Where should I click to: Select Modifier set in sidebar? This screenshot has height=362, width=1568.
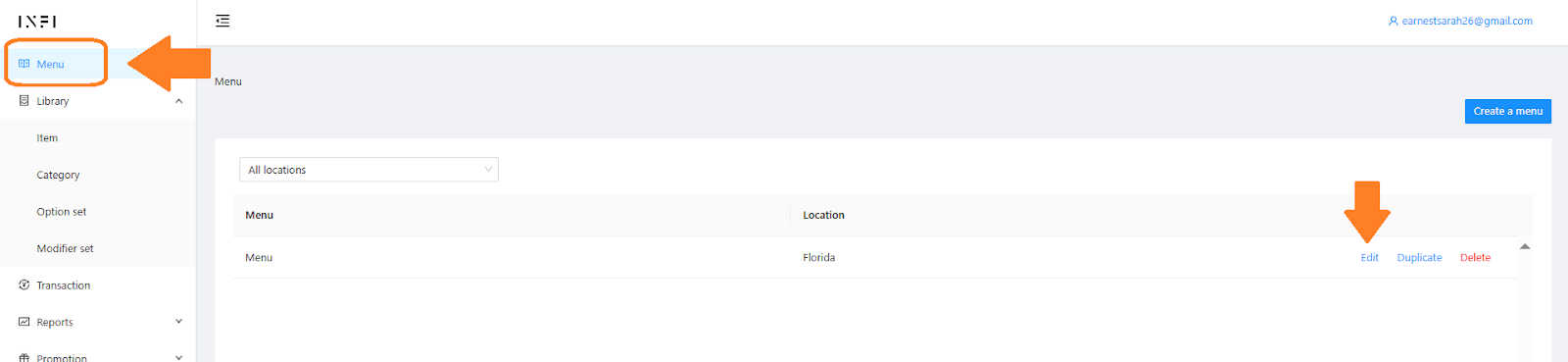(65, 248)
